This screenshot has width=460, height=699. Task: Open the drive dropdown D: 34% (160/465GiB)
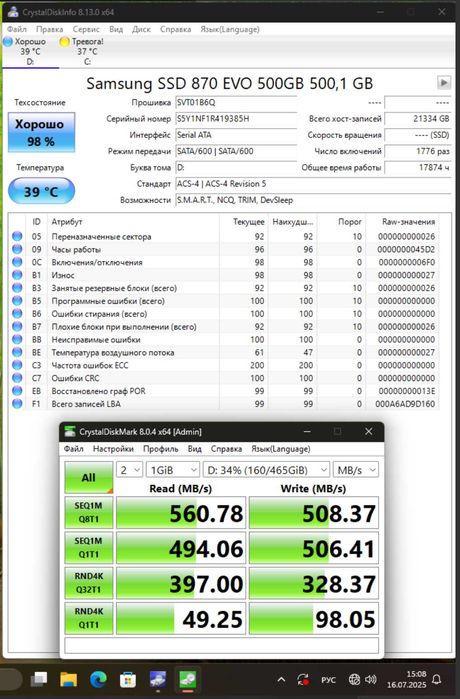click(x=267, y=470)
